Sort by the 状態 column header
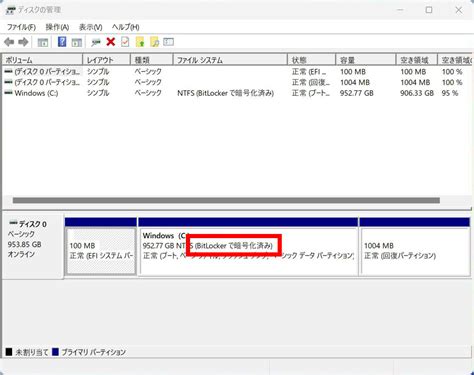Image resolution: width=474 pixels, height=375 pixels. pyautogui.click(x=312, y=60)
